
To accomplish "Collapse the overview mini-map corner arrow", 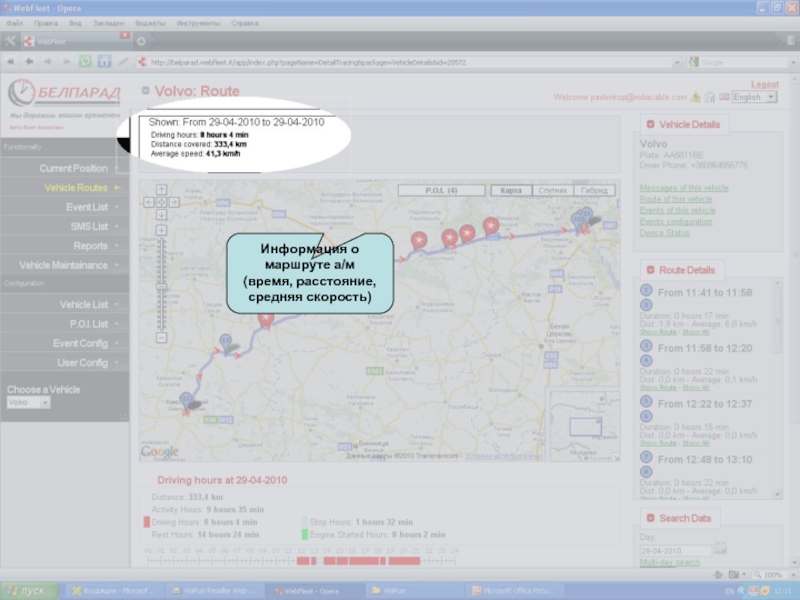I will coord(616,458).
